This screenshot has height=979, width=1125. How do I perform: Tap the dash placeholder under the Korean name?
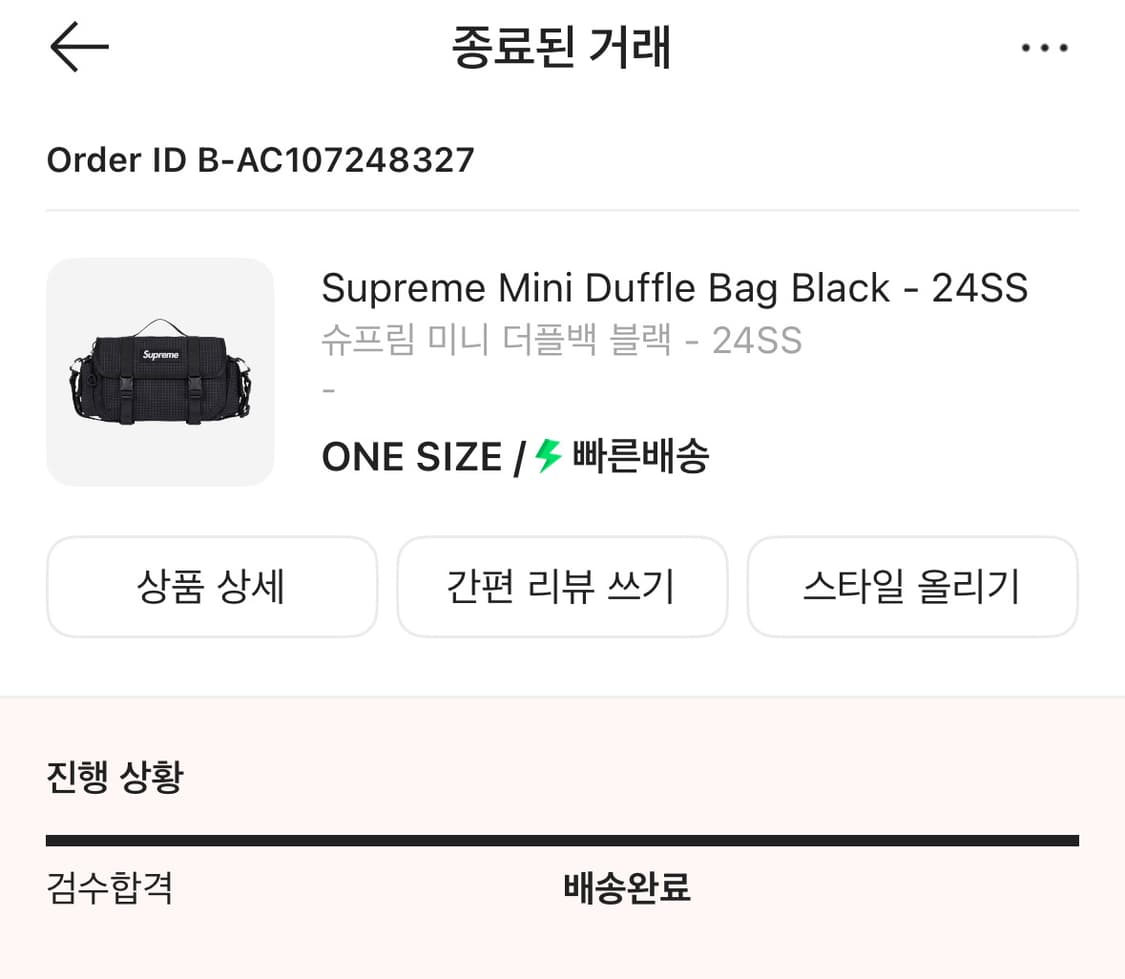(x=329, y=390)
